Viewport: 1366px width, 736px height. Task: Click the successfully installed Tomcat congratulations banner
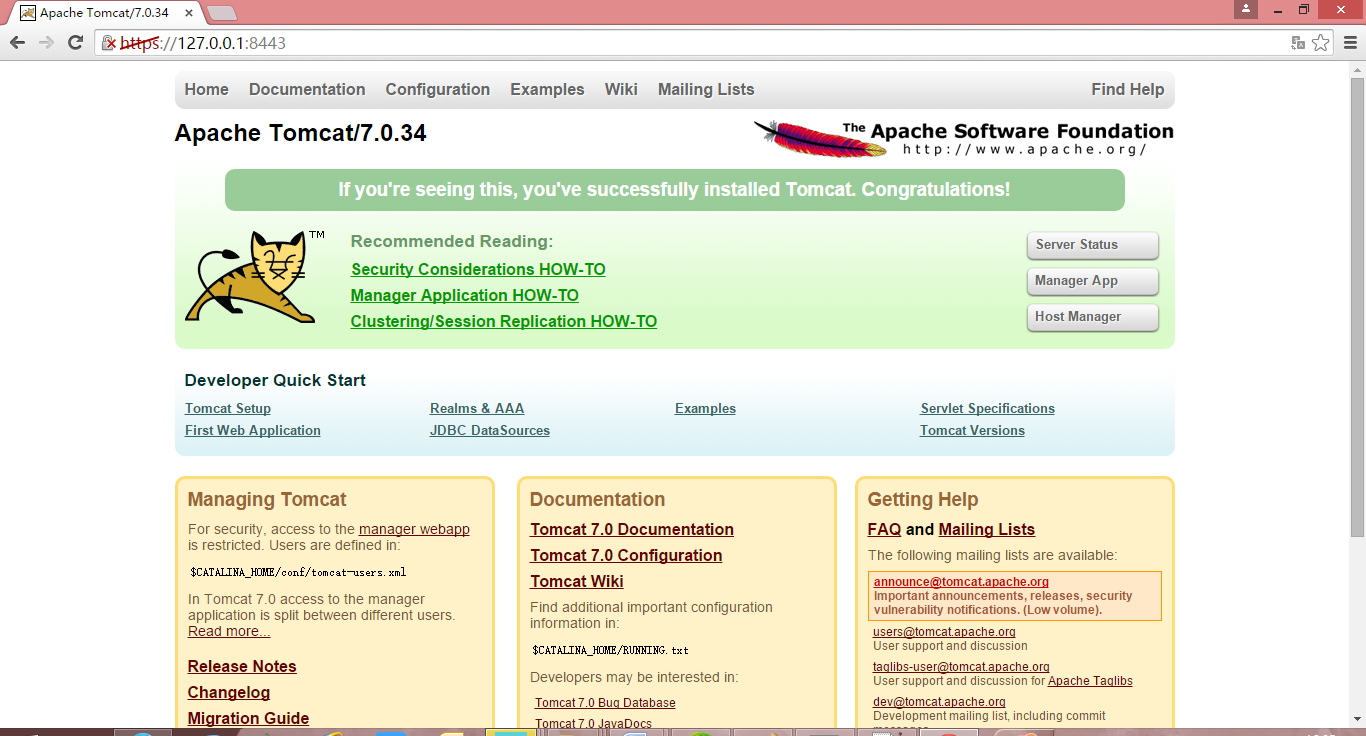click(x=674, y=190)
